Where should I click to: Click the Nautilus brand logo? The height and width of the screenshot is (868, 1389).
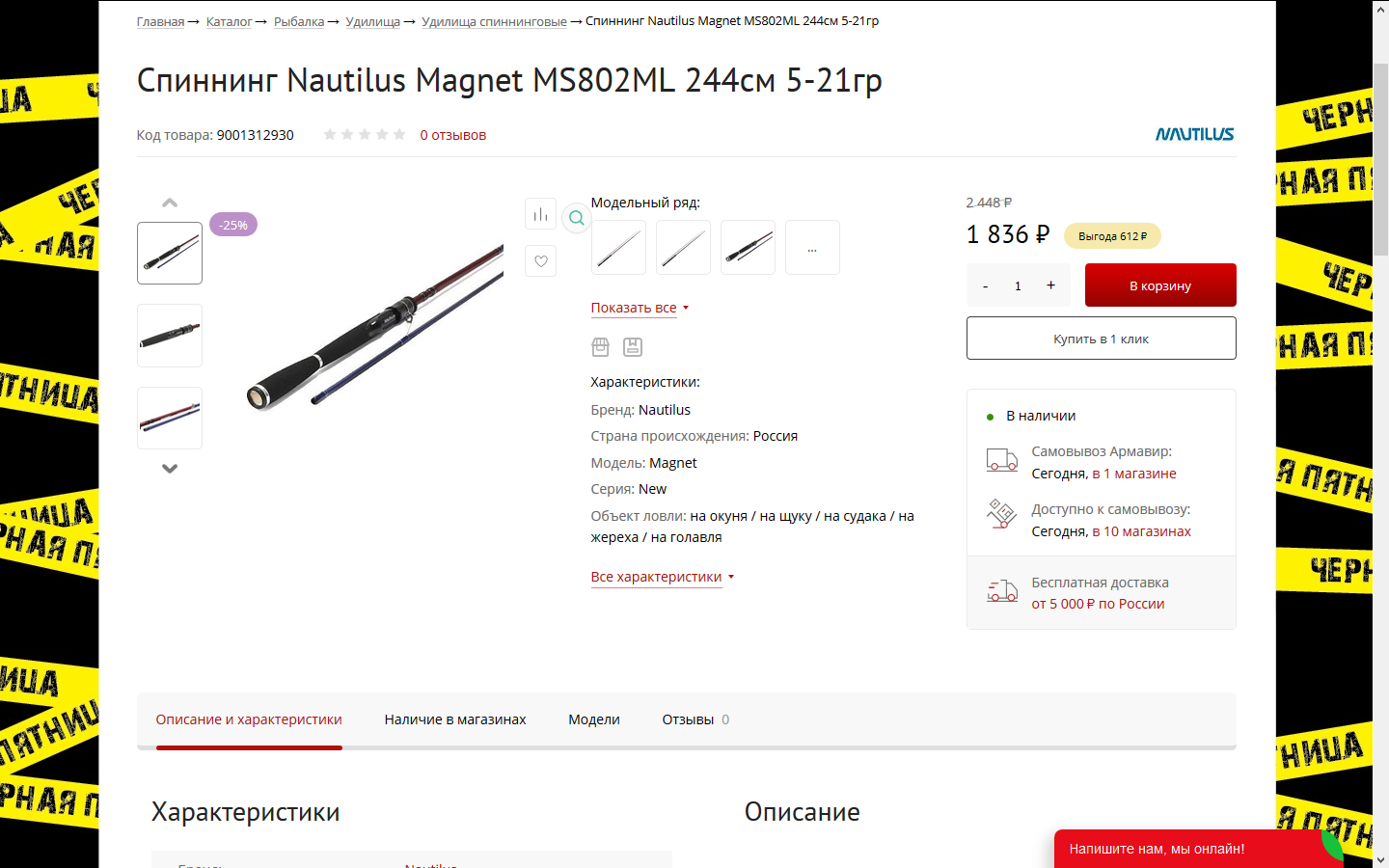[1194, 134]
